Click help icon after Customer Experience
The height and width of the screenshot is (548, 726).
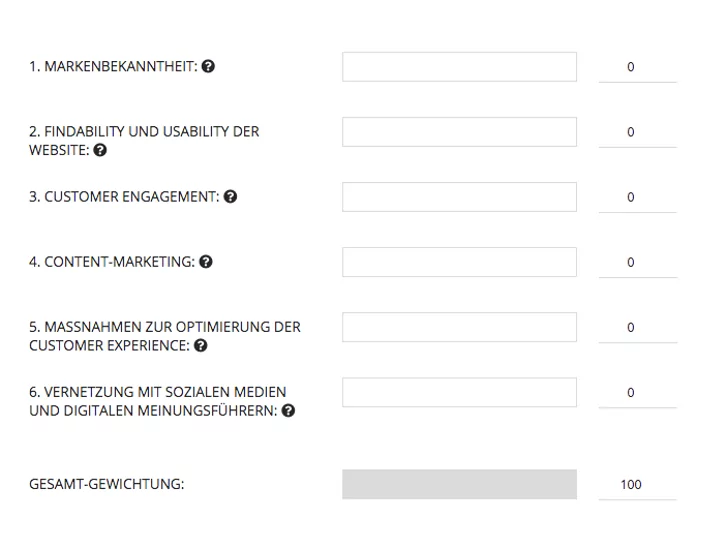pyautogui.click(x=200, y=345)
